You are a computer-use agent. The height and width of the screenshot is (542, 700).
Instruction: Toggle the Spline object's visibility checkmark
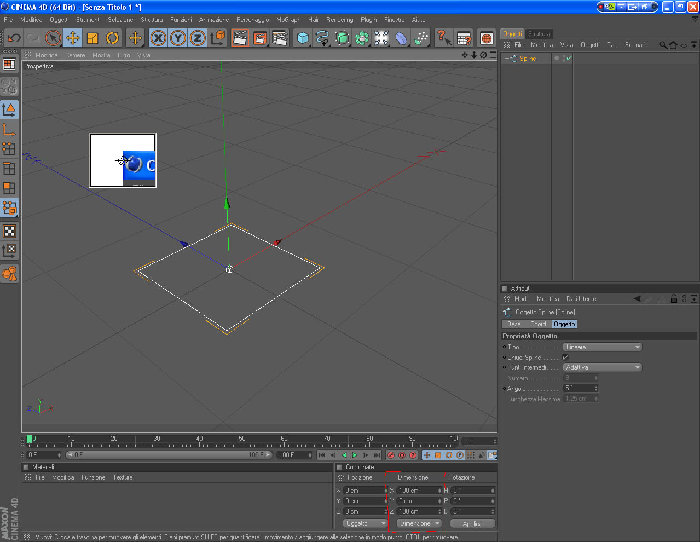[567, 58]
